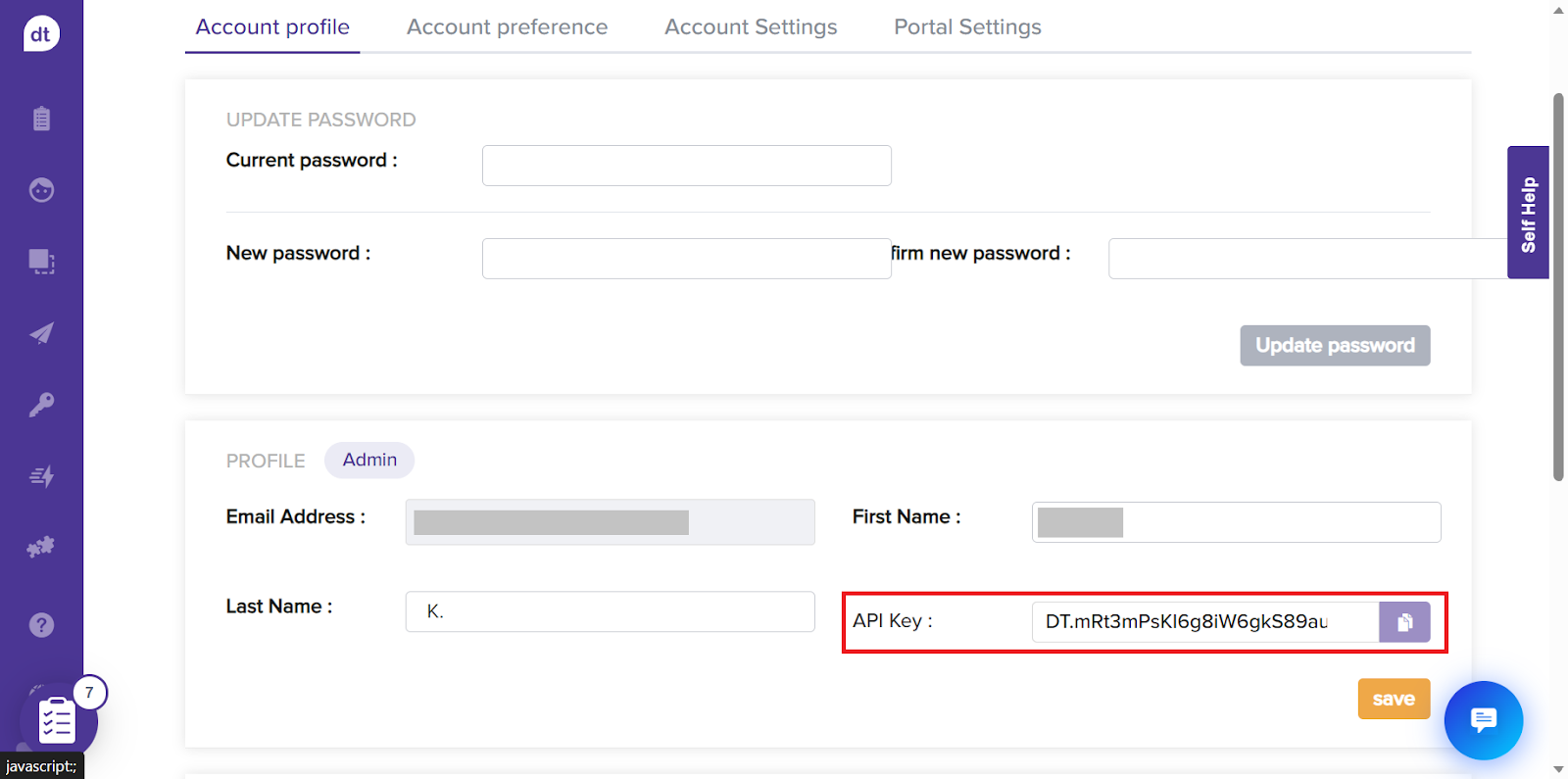Go to the Portal Settings tab
The width and height of the screenshot is (1568, 779).
(967, 27)
